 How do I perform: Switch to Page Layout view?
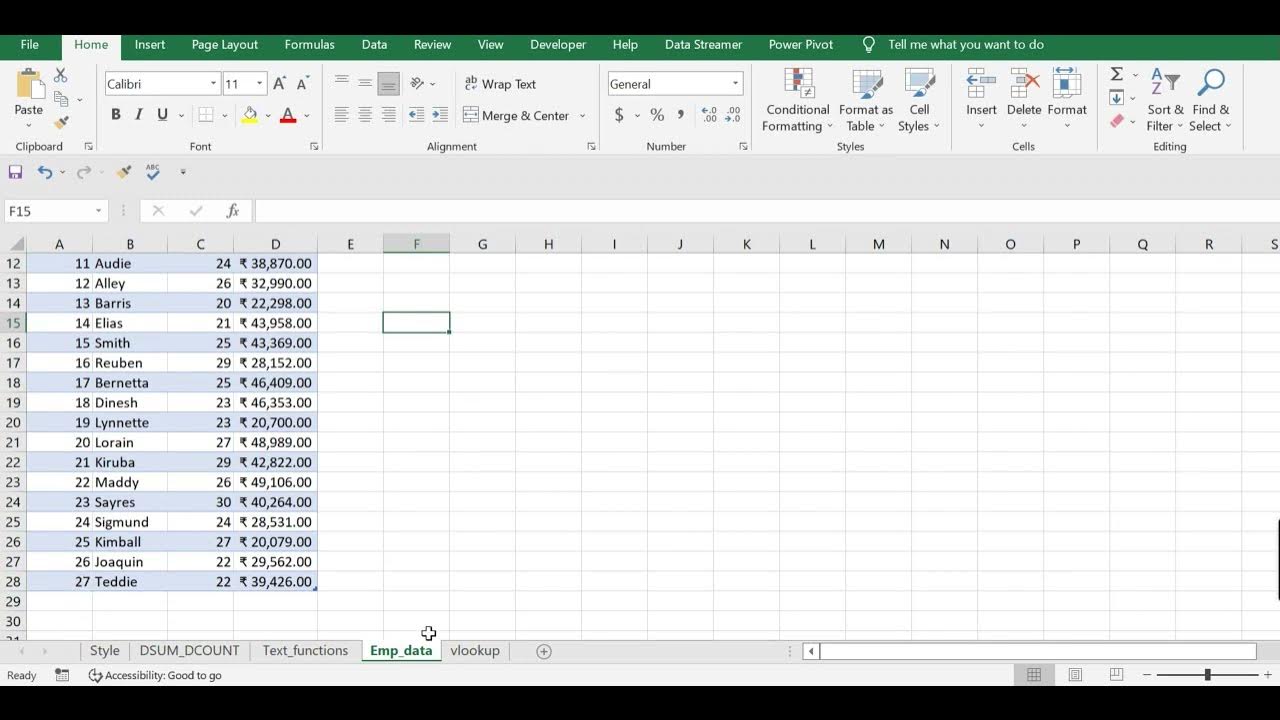coord(1075,675)
